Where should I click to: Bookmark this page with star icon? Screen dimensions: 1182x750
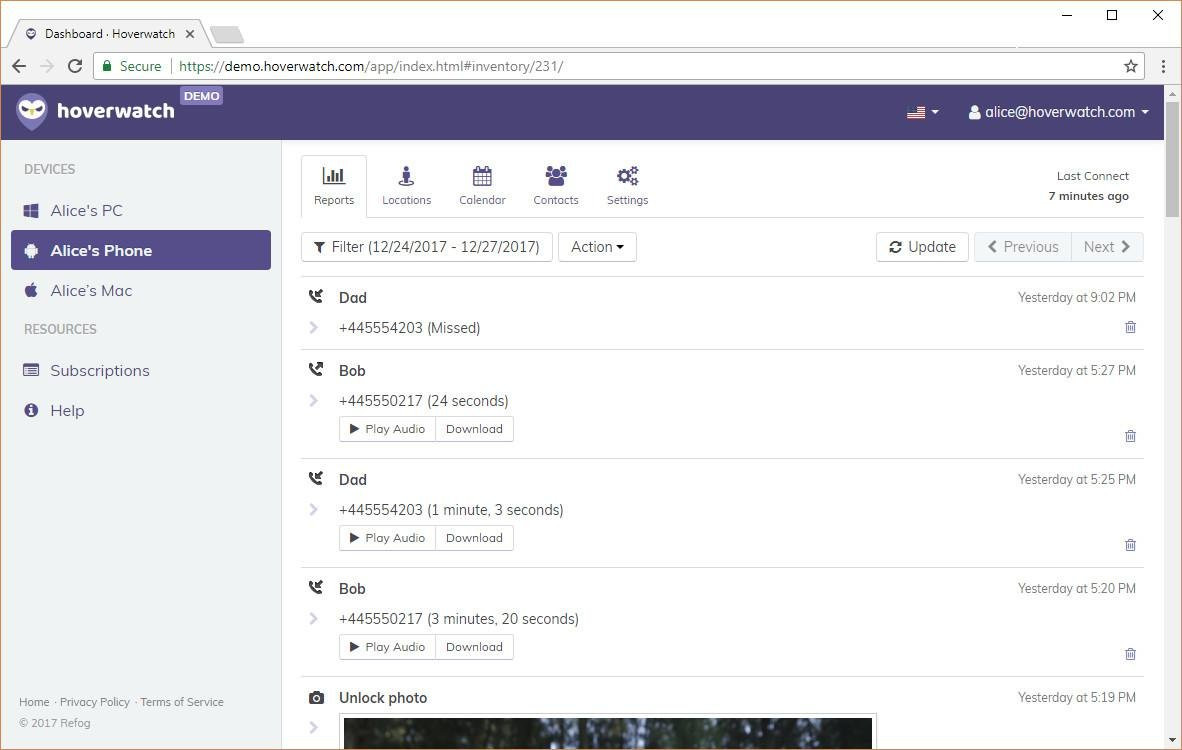[x=1131, y=66]
